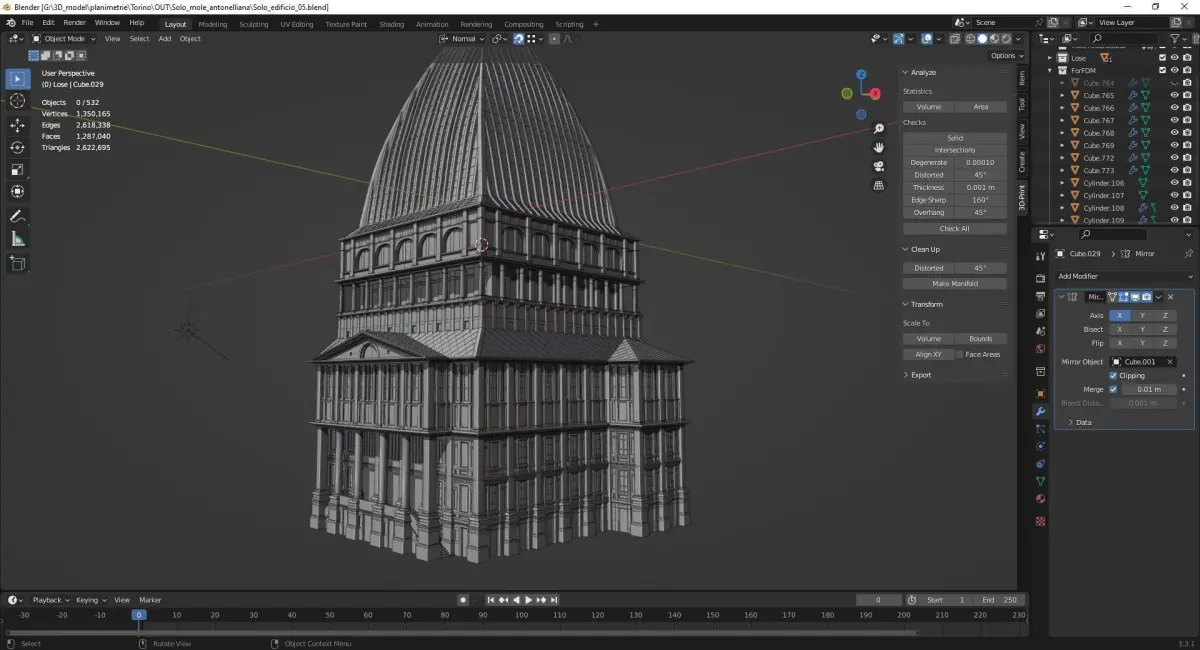Viewport: 1200px width, 650px height.
Task: Toggle Bisect Z button
Action: pyautogui.click(x=1165, y=329)
